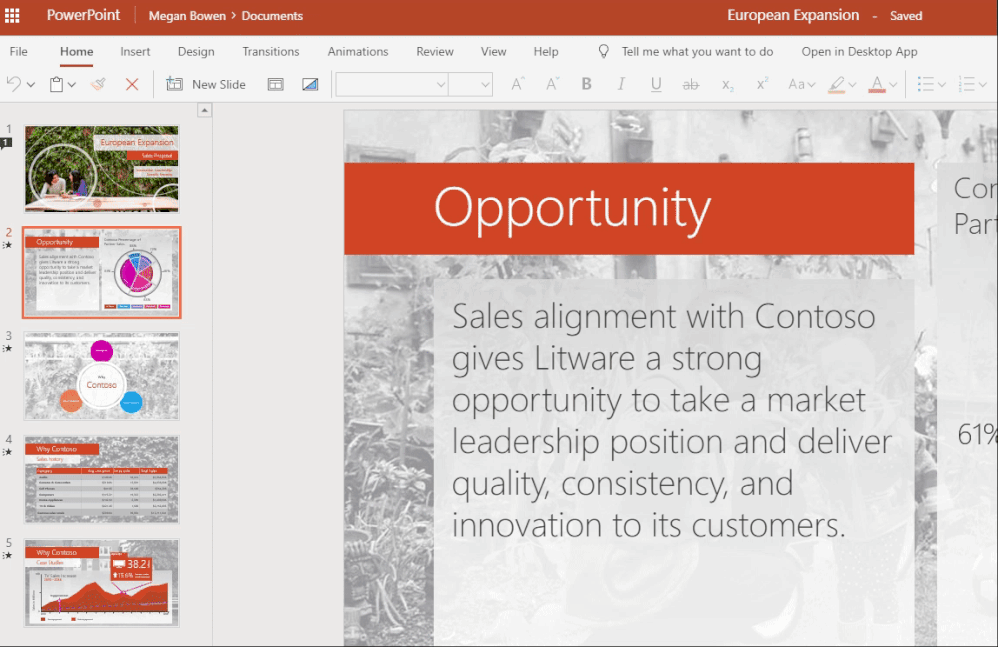Toggle Strikethrough formatting
The height and width of the screenshot is (647, 998).
(x=691, y=84)
